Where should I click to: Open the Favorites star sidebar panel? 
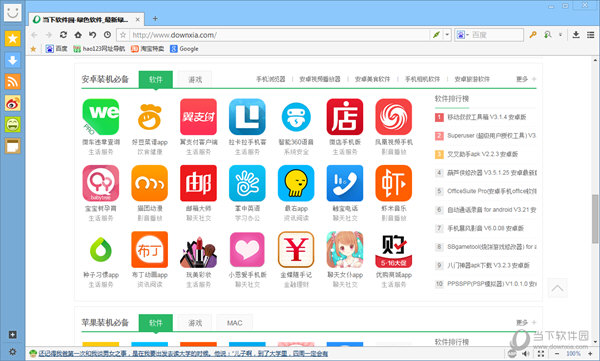[13, 38]
